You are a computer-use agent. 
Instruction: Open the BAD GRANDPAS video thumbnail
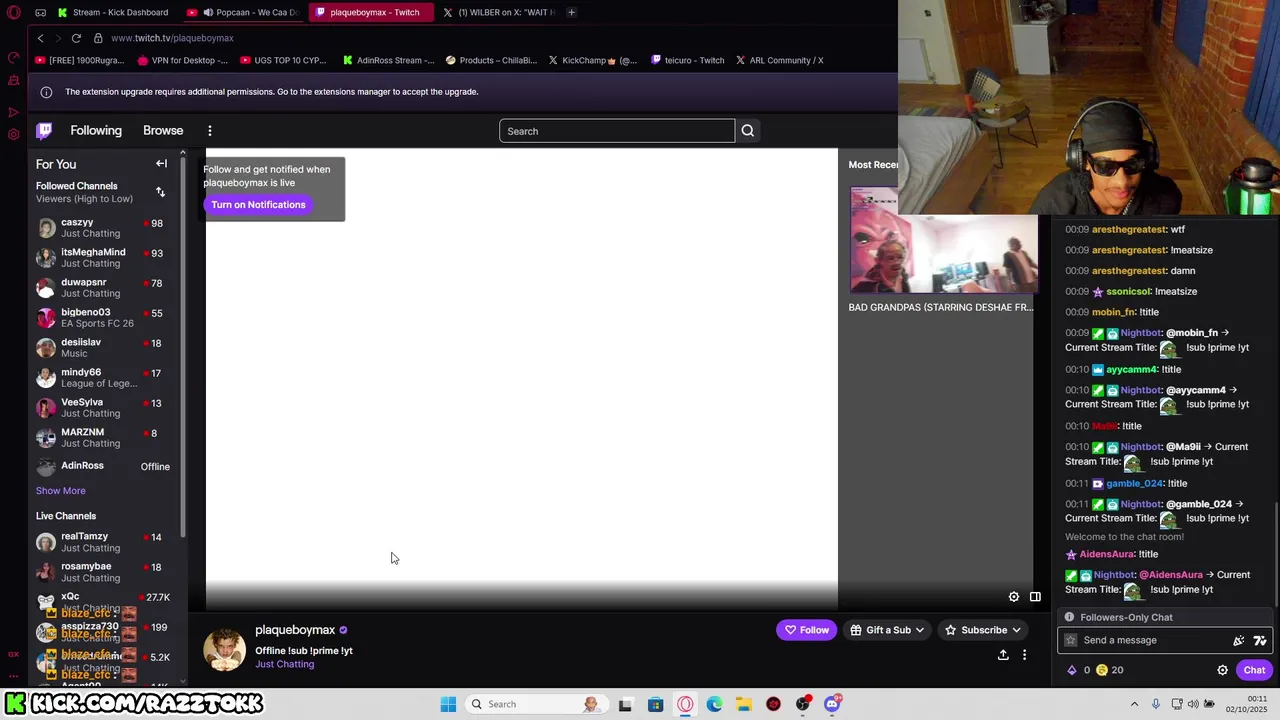[944, 240]
